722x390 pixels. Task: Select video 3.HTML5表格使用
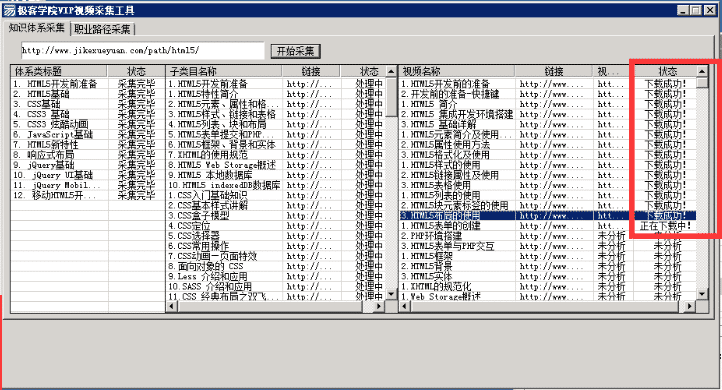[547, 185]
